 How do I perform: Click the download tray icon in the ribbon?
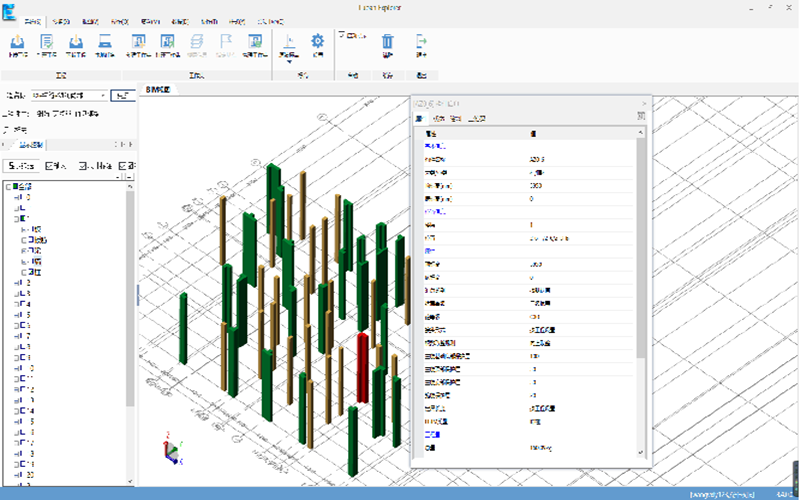click(76, 41)
